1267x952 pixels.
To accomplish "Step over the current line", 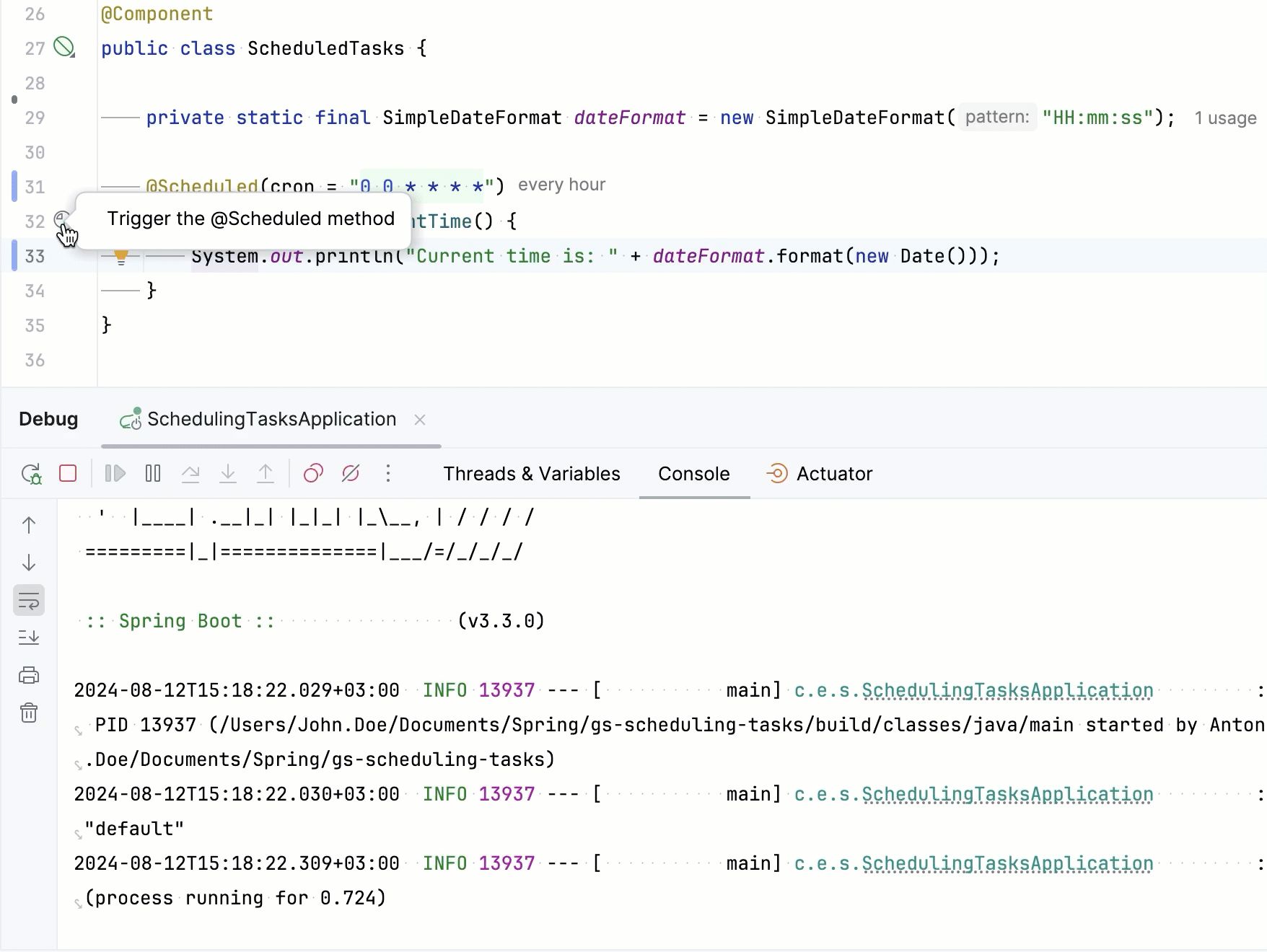I will [191, 474].
